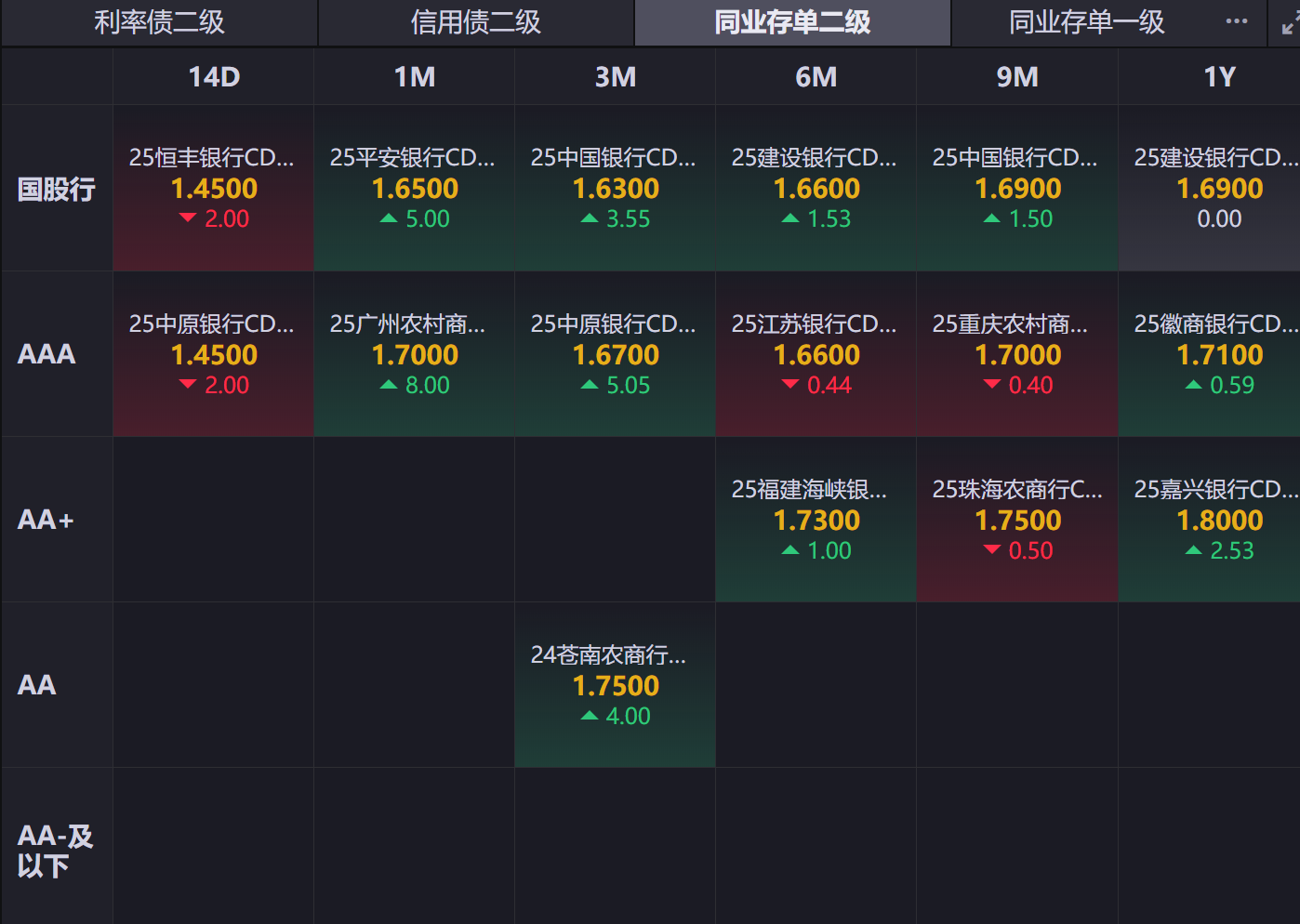1300x924 pixels.
Task: Click the 6M column header
Action: click(x=816, y=76)
